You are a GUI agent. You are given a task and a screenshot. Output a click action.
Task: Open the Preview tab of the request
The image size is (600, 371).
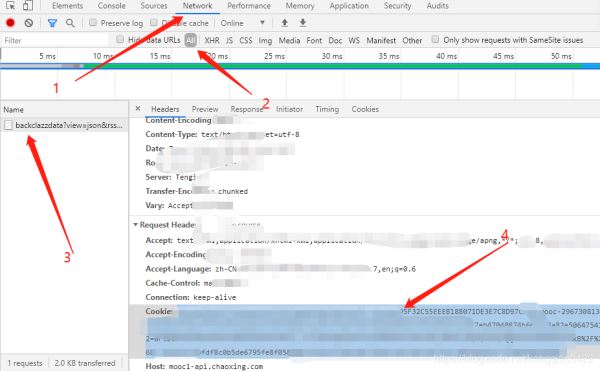point(205,109)
